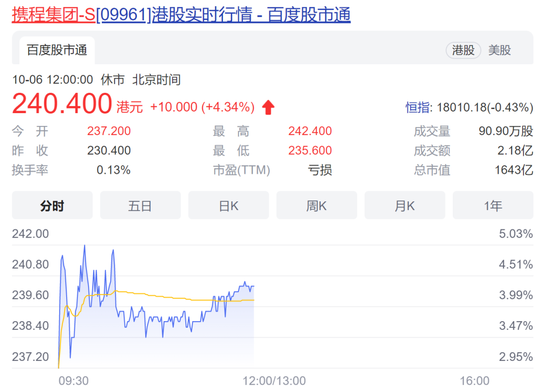Click the 成交量 label

432,131
